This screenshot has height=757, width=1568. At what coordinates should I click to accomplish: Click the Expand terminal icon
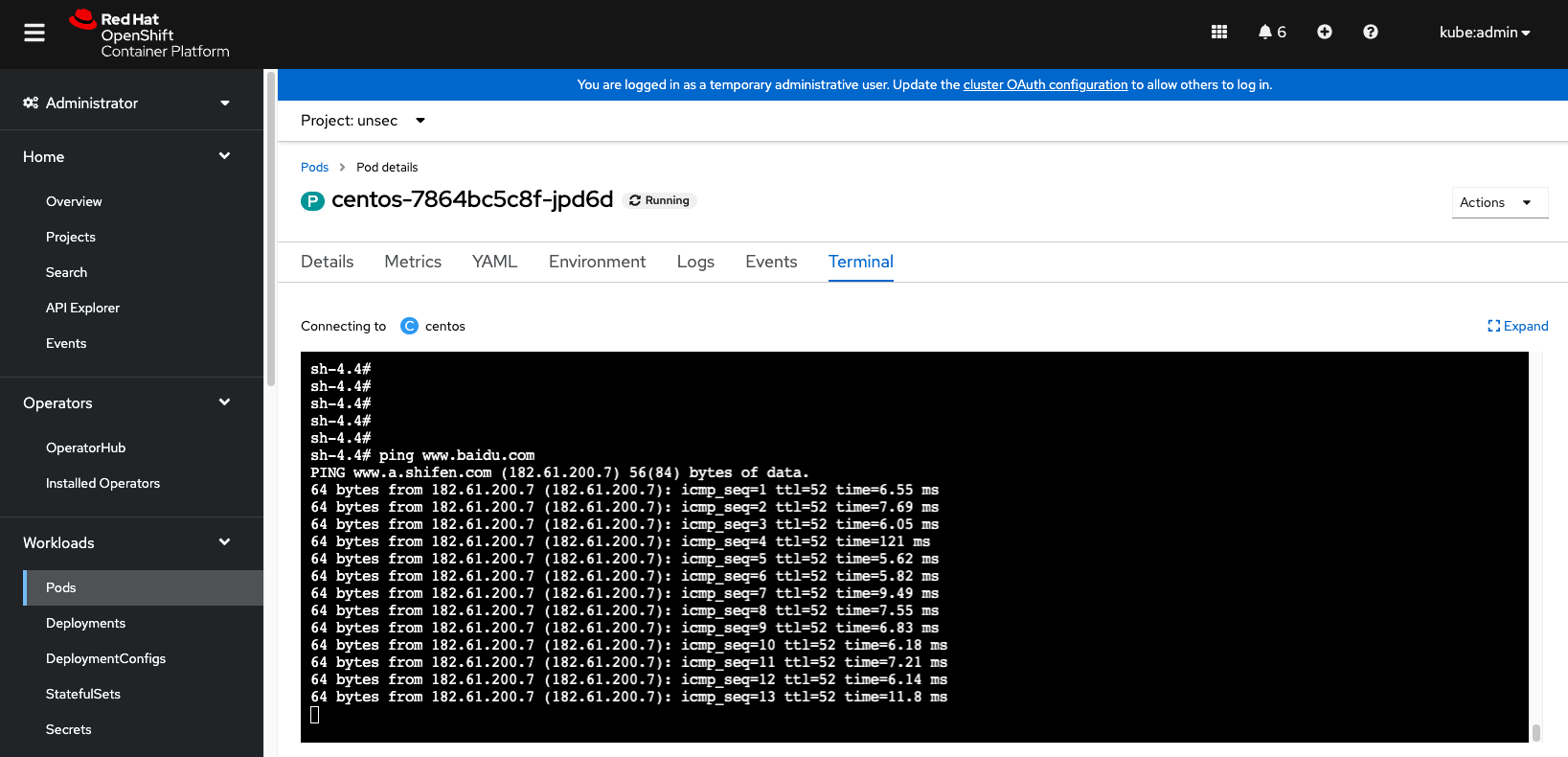[x=1493, y=326]
